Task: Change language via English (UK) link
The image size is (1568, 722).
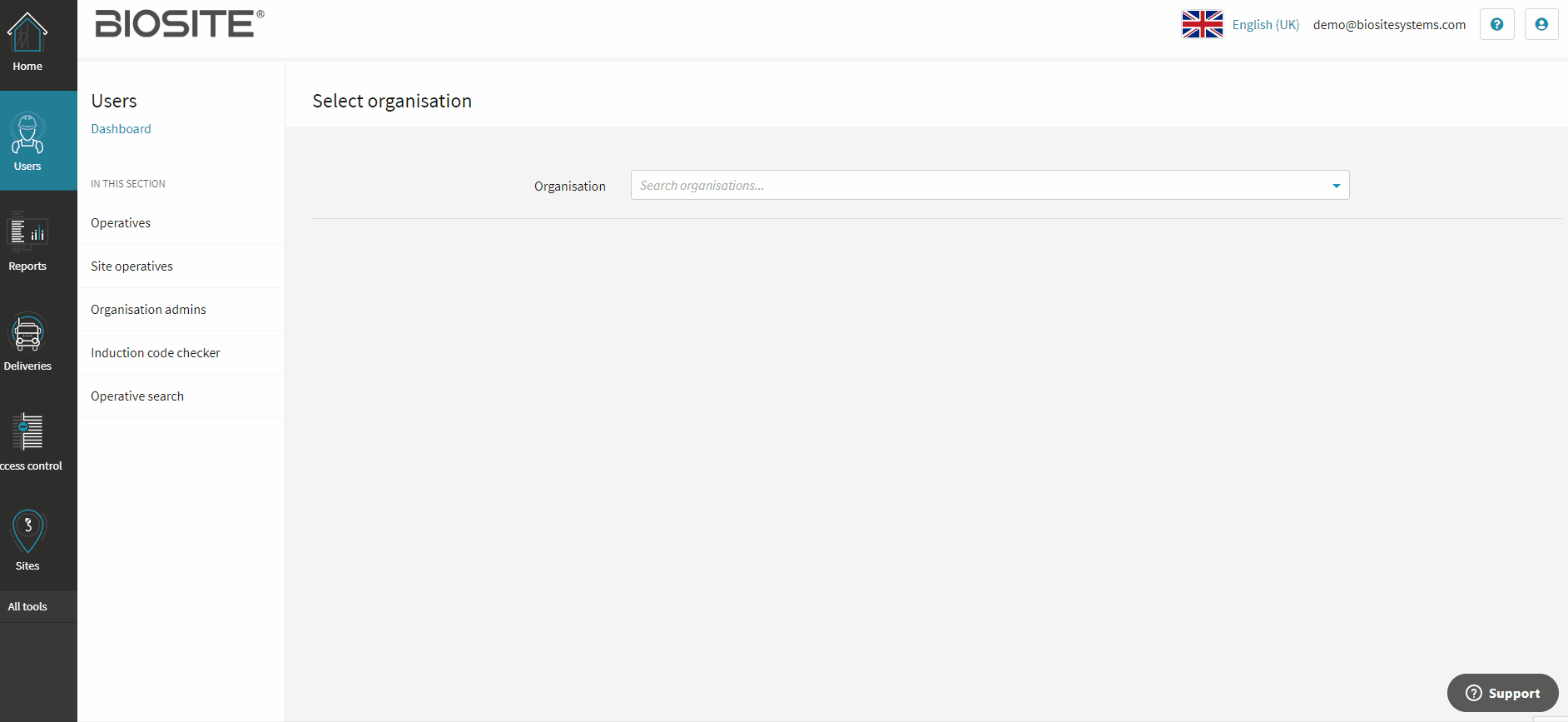Action: (1265, 25)
